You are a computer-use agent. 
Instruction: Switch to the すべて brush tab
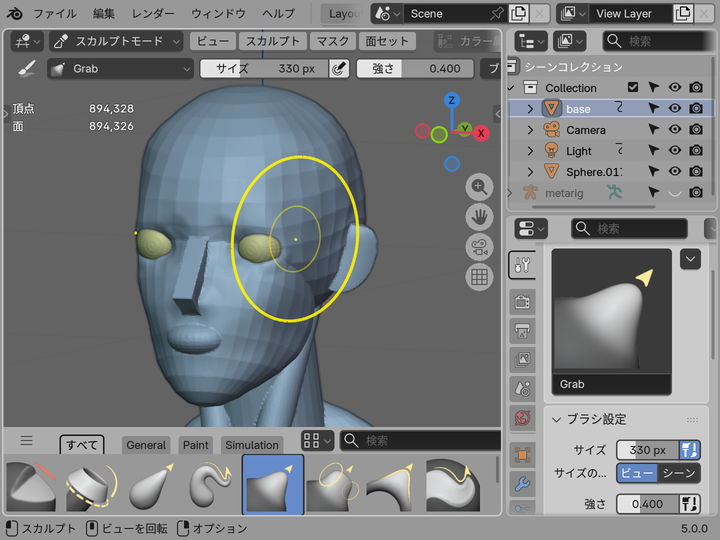(82, 444)
